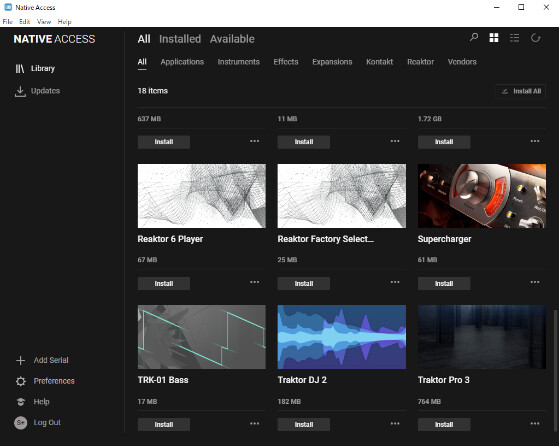Click Native Access title bar app icon
The width and height of the screenshot is (559, 446).
click(x=8, y=7)
